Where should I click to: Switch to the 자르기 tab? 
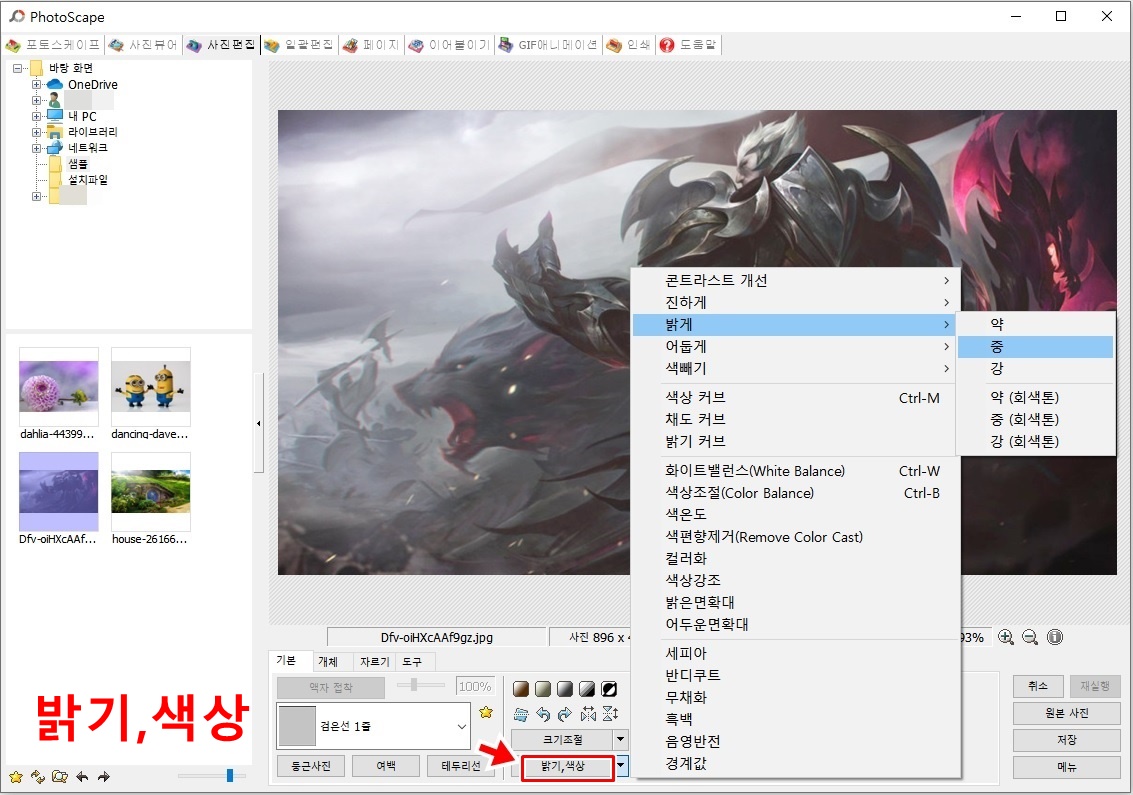(x=374, y=661)
